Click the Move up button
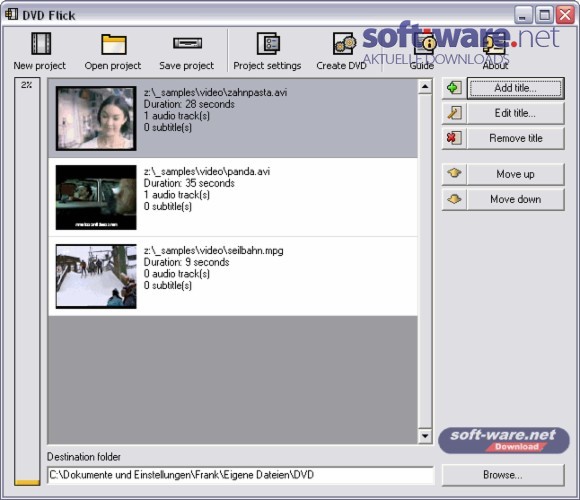 pyautogui.click(x=516, y=174)
